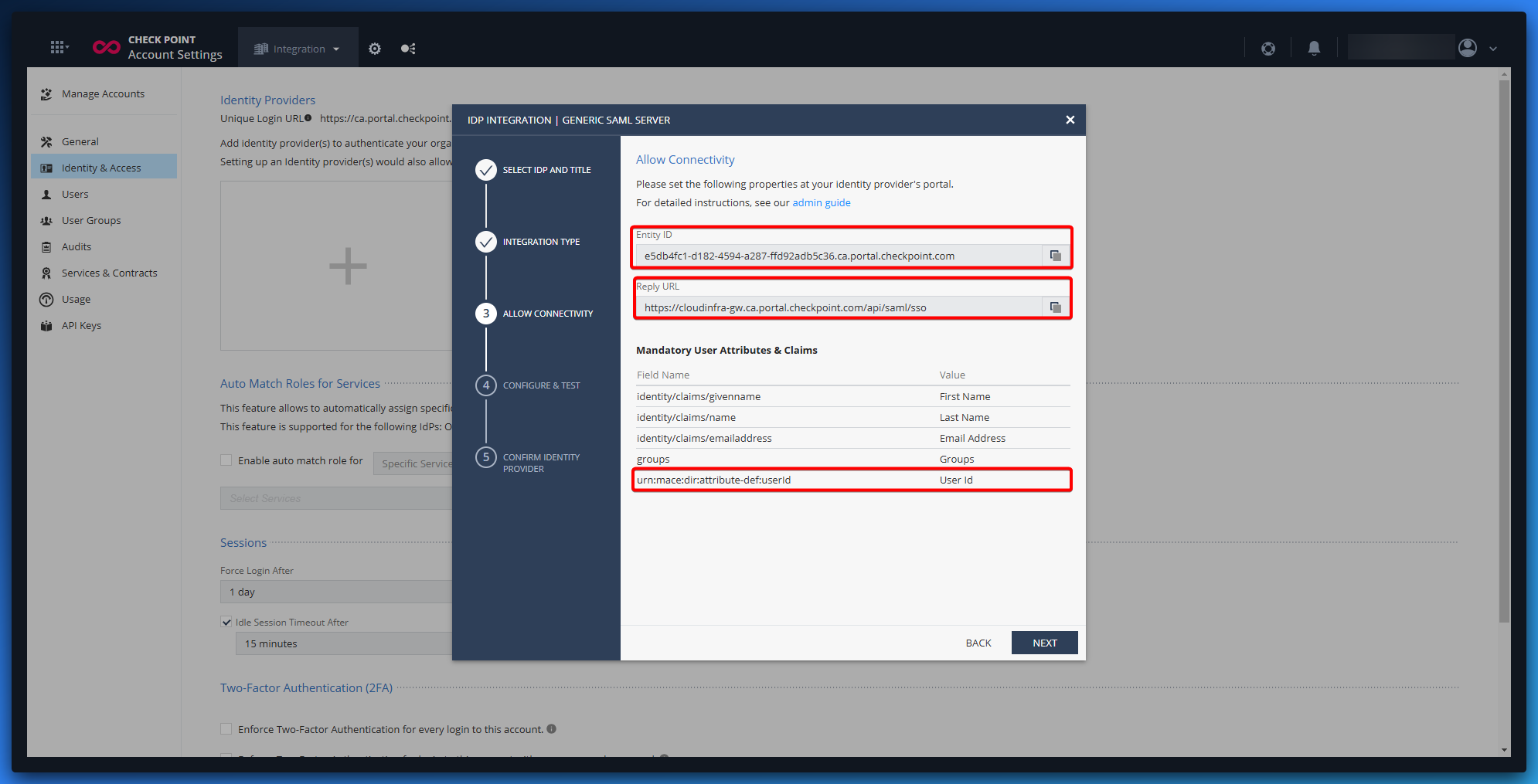Viewport: 1538px width, 784px height.
Task: Expand the user account chevron
Action: [1493, 49]
